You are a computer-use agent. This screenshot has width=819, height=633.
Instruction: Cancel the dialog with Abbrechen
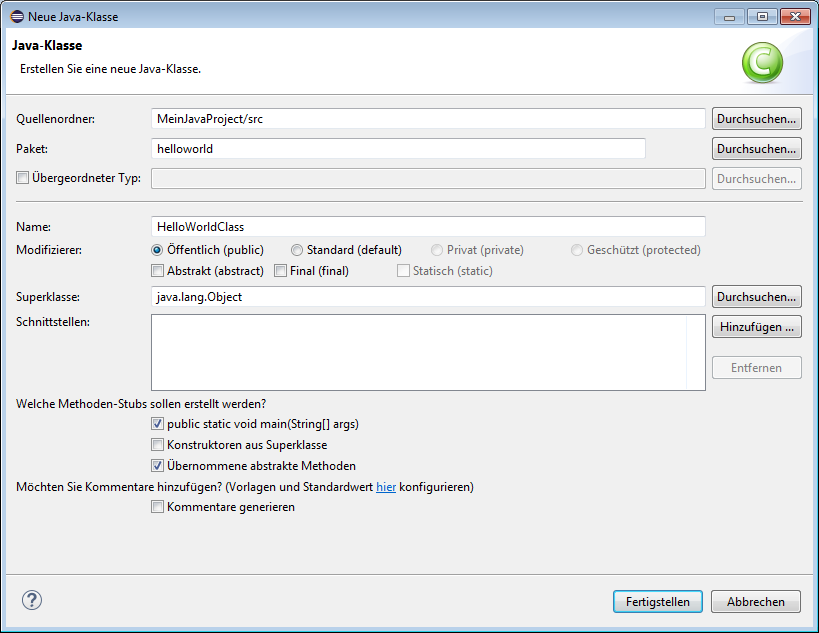[755, 602]
